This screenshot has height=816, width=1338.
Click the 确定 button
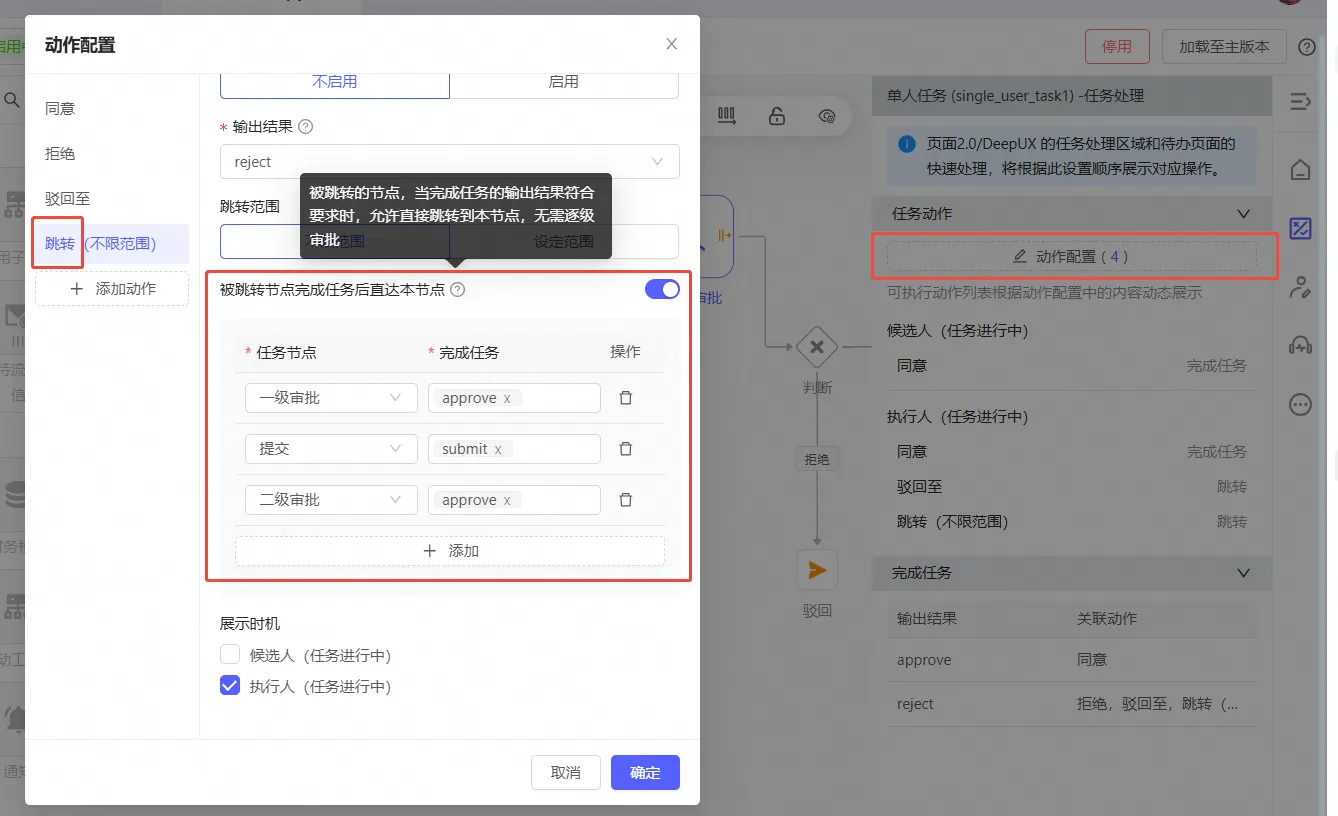645,773
